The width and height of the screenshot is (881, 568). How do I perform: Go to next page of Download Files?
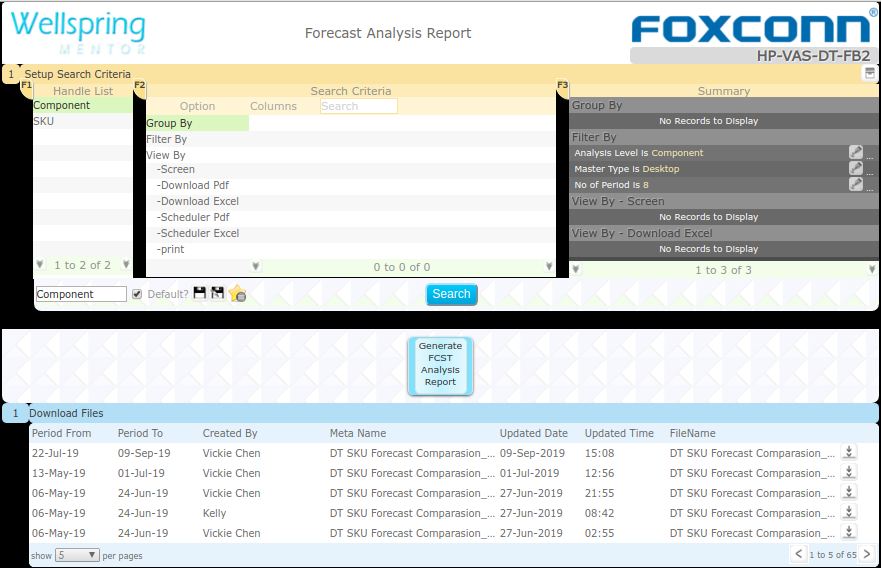[x=867, y=554]
